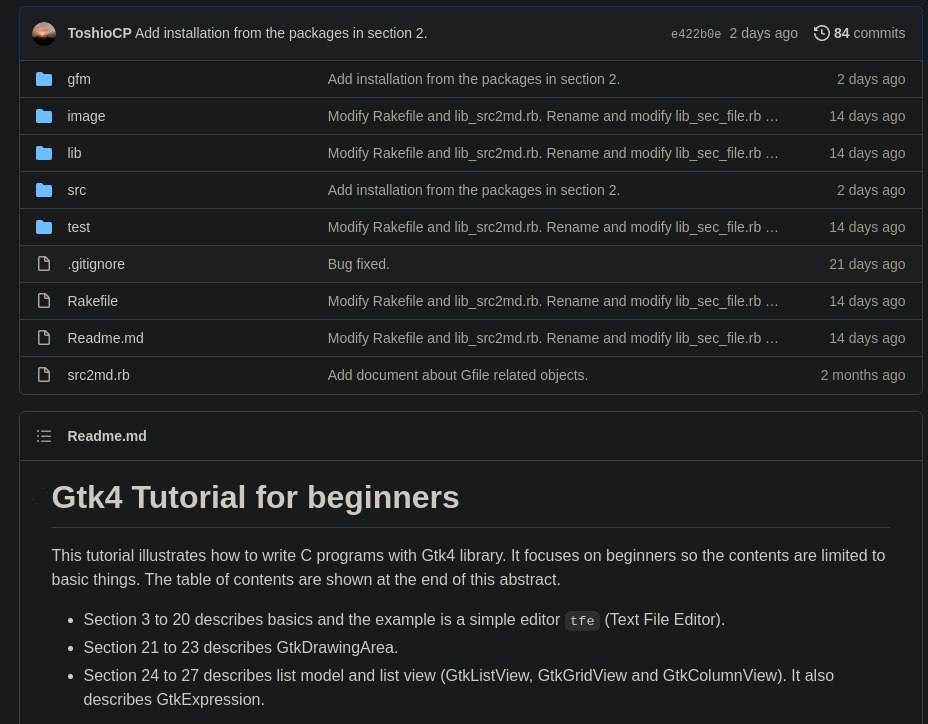
Task: Open Readme.md row's commit message
Action: [544, 338]
